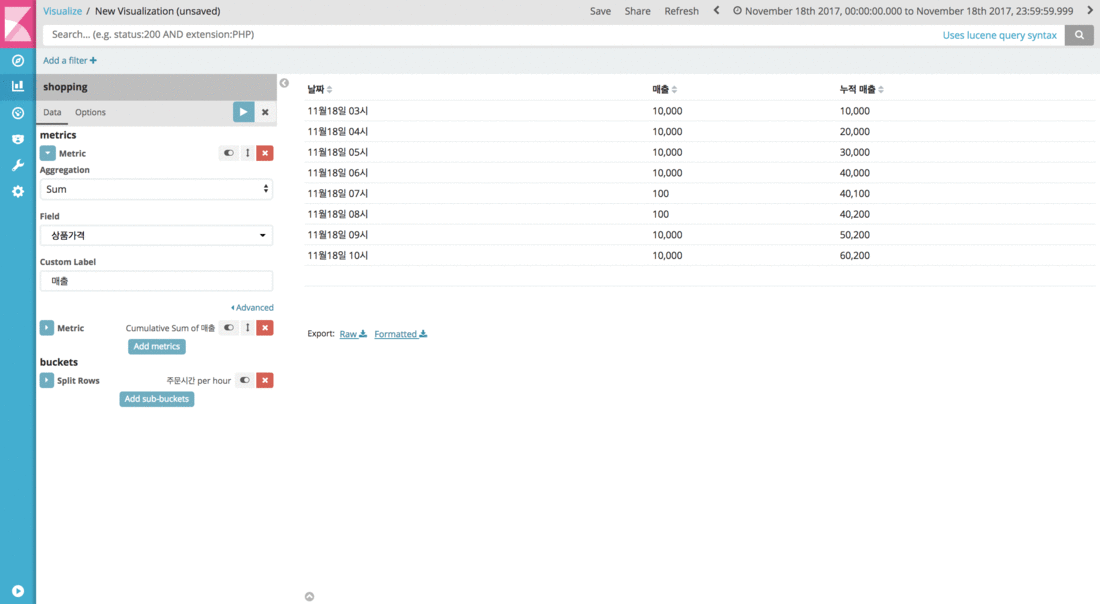
Task: Sort table by the 매출 column header
Action: [x=664, y=89]
